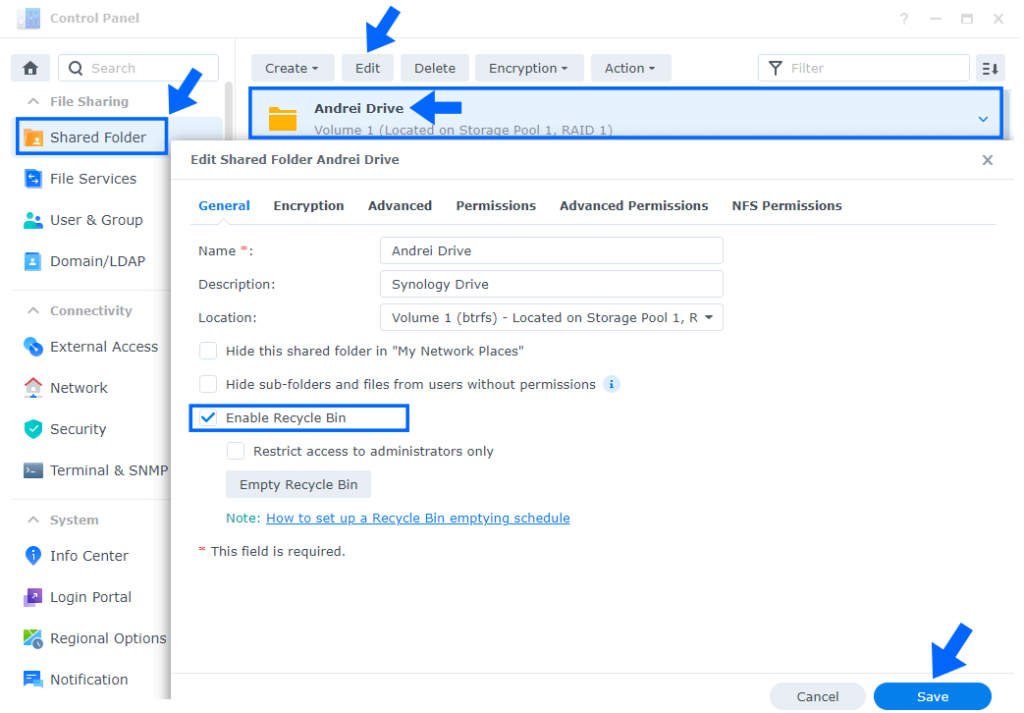Open Info Center from sidebar
The image size is (1024, 713).
89,555
